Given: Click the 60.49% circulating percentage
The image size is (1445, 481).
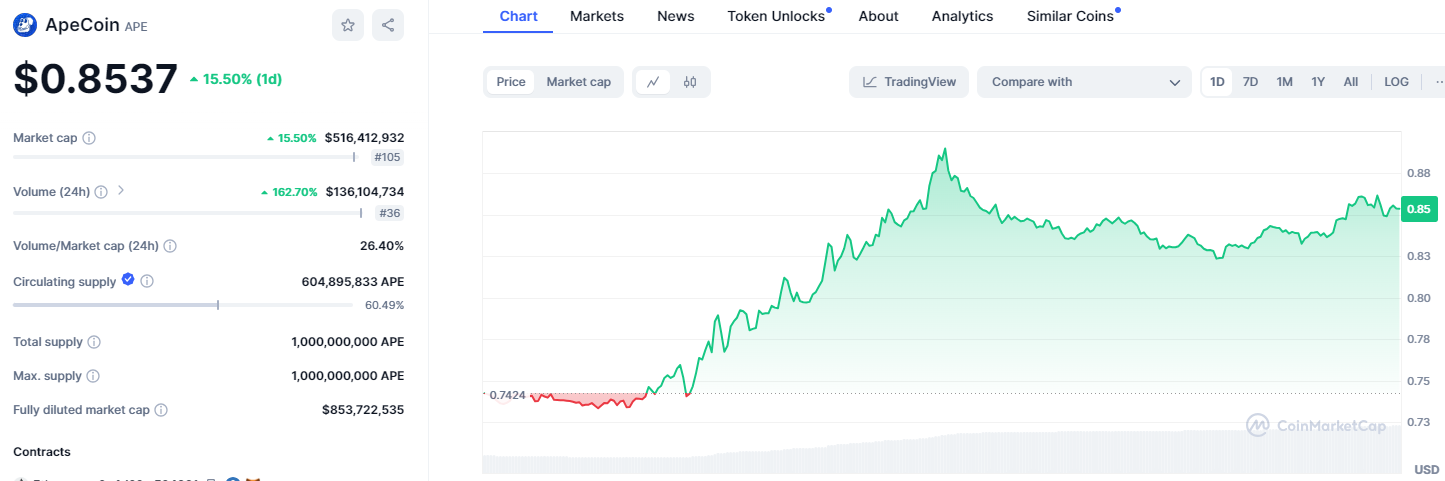Looking at the screenshot, I should click(x=385, y=305).
